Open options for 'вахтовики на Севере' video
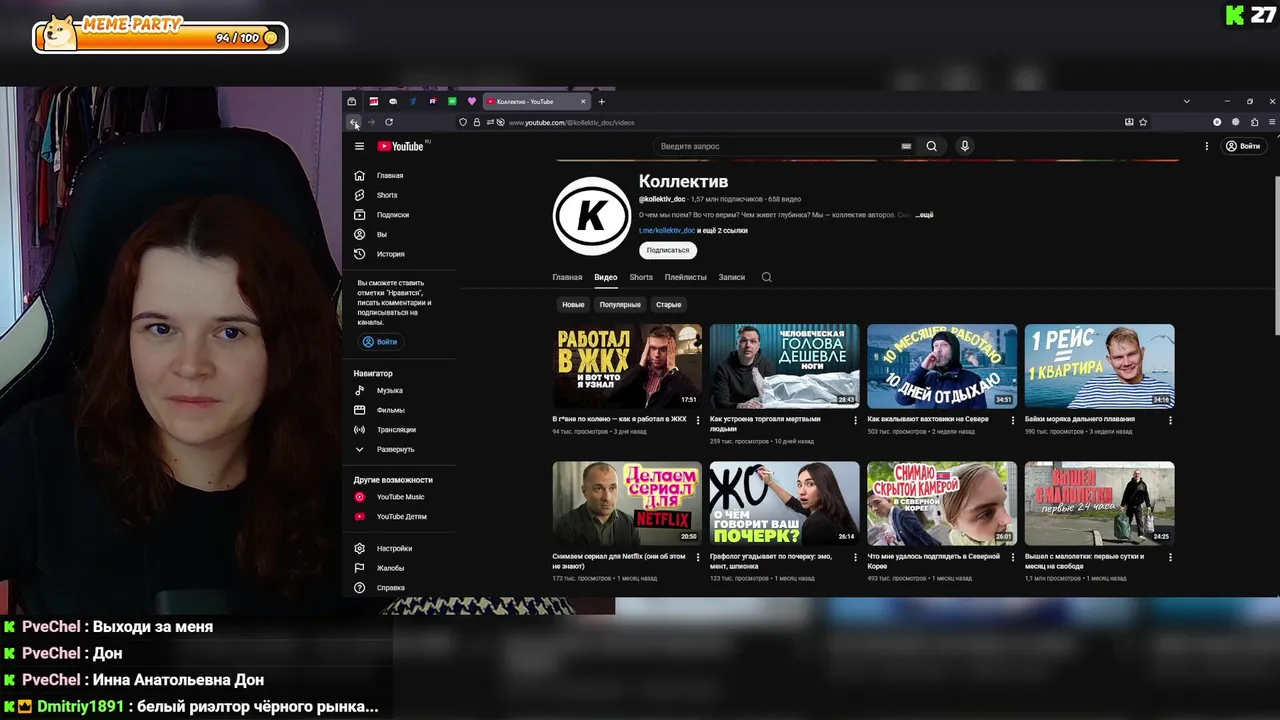Viewport: 1280px width, 720px height. (x=1013, y=420)
